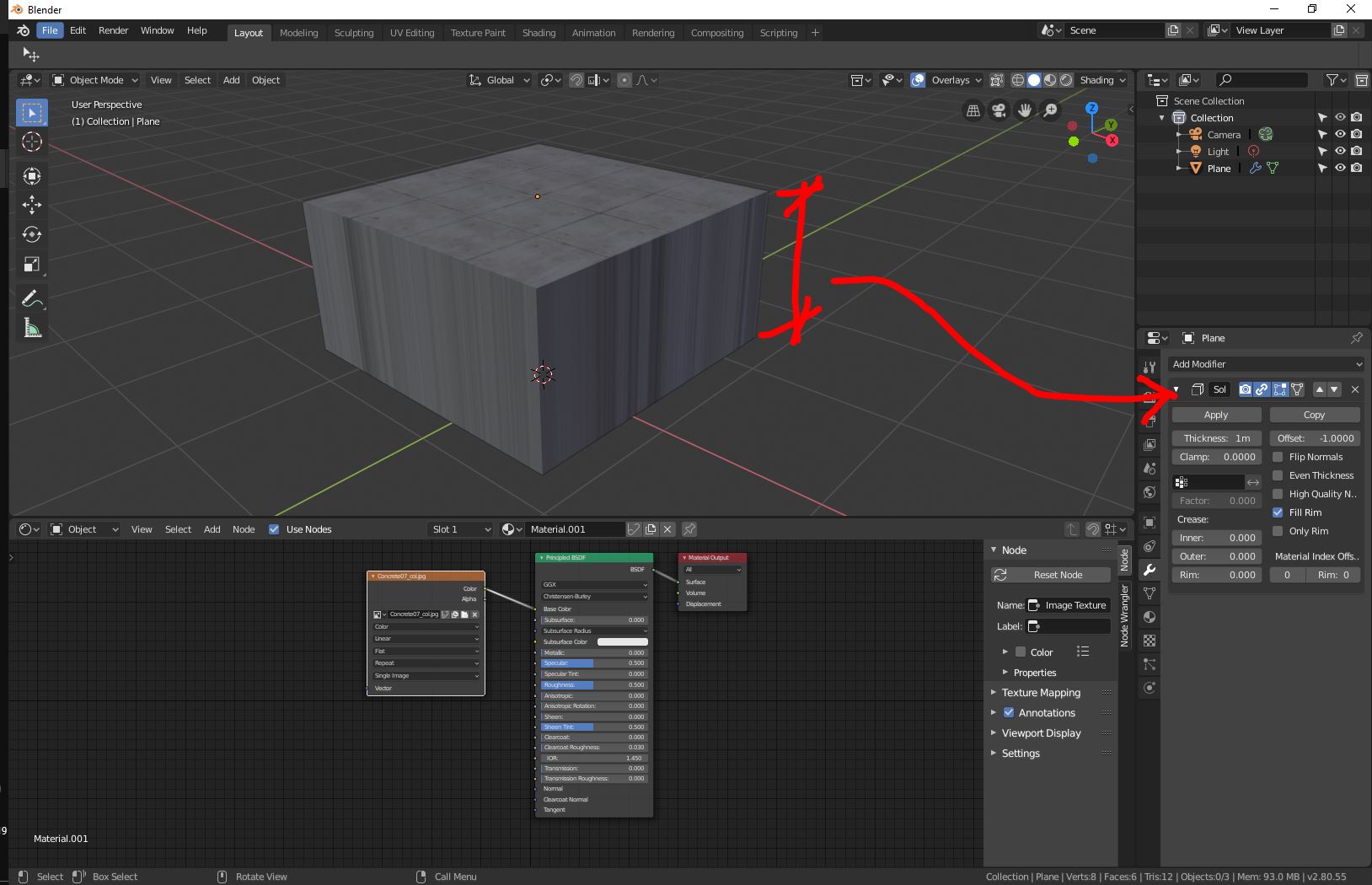Open the Object Mode dropdown
1372x885 pixels.
tap(94, 80)
